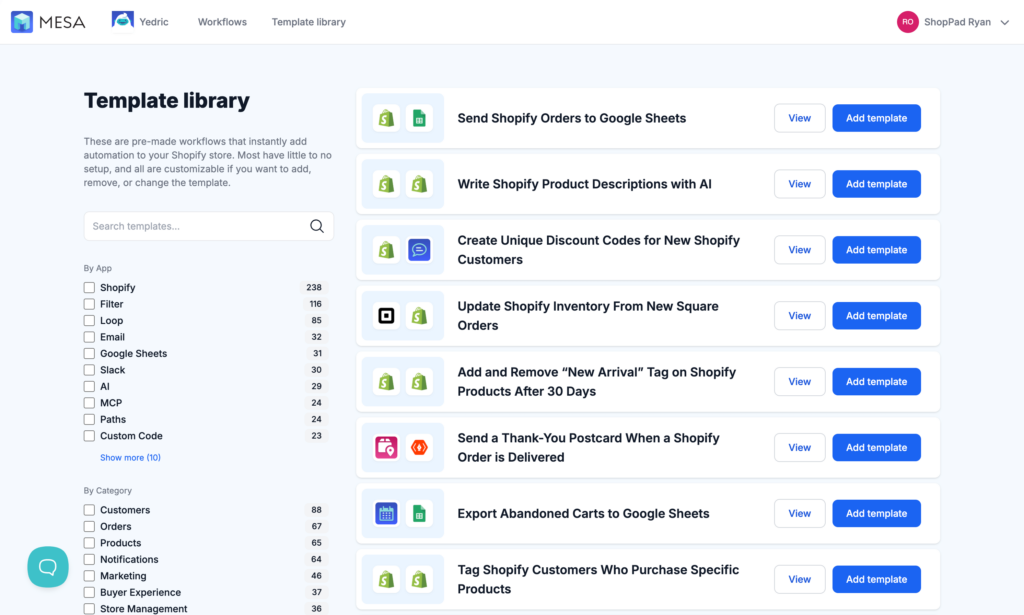Check the Google Sheets filter
The height and width of the screenshot is (615, 1024).
89,353
